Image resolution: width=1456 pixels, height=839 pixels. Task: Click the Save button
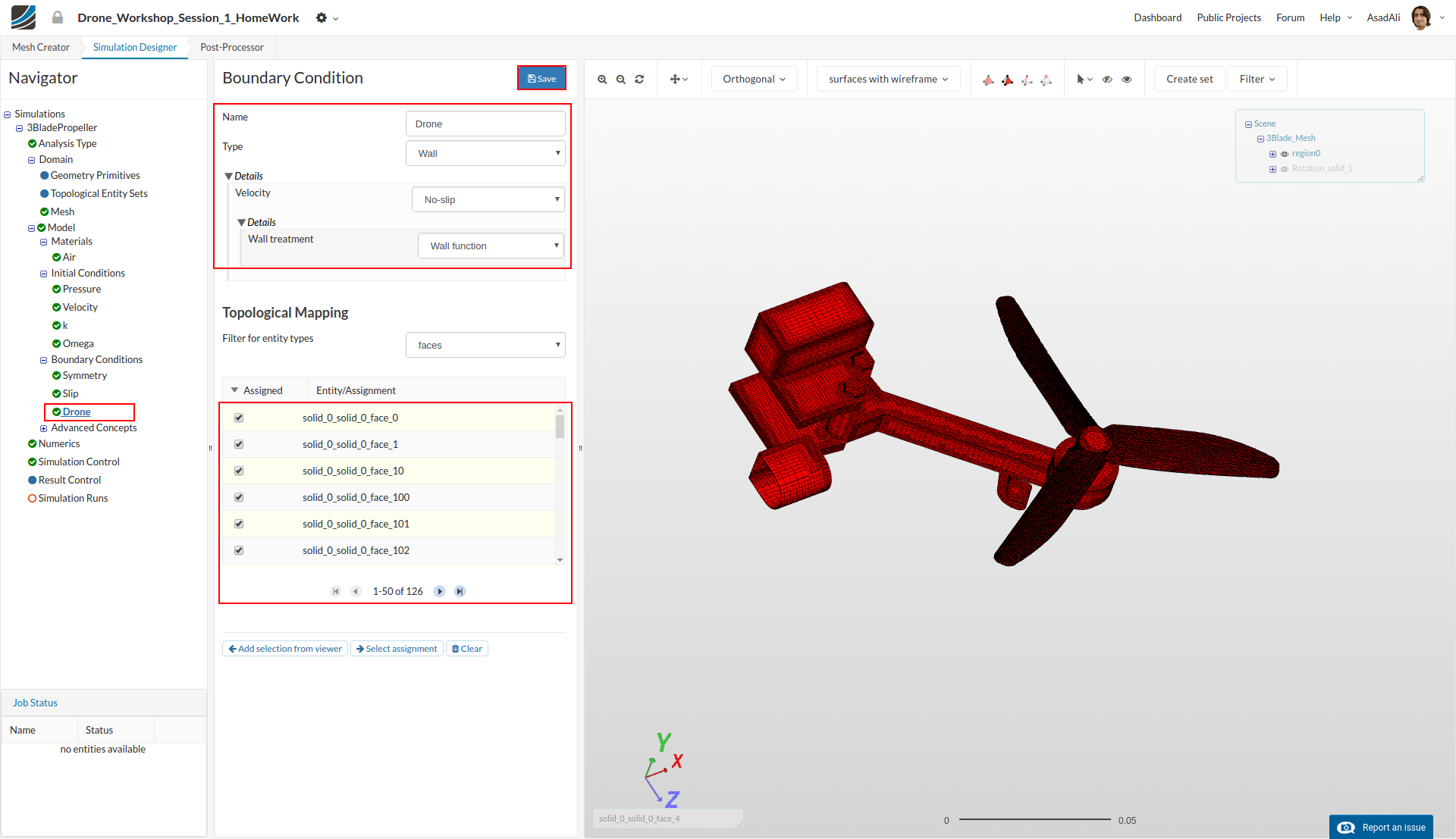click(x=541, y=78)
